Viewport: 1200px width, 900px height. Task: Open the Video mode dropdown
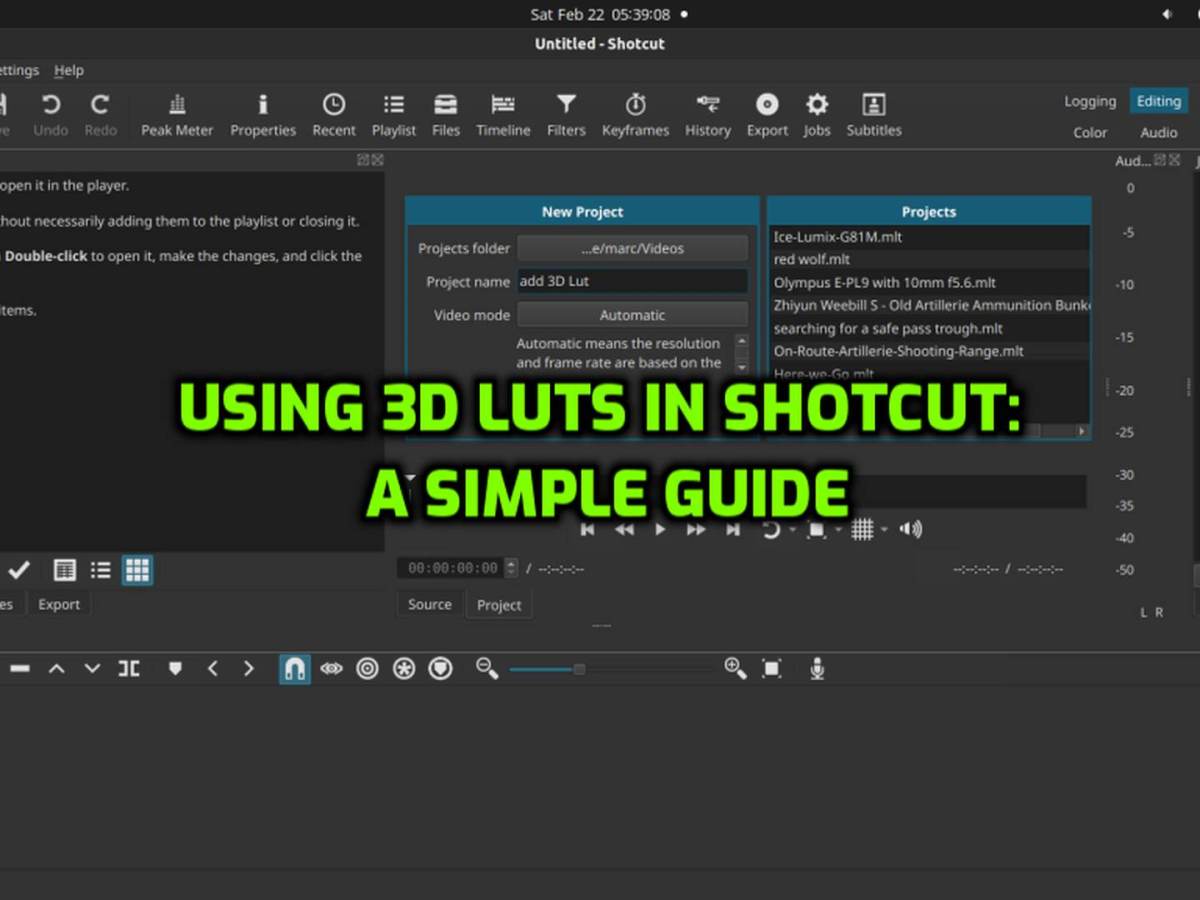[x=632, y=315]
